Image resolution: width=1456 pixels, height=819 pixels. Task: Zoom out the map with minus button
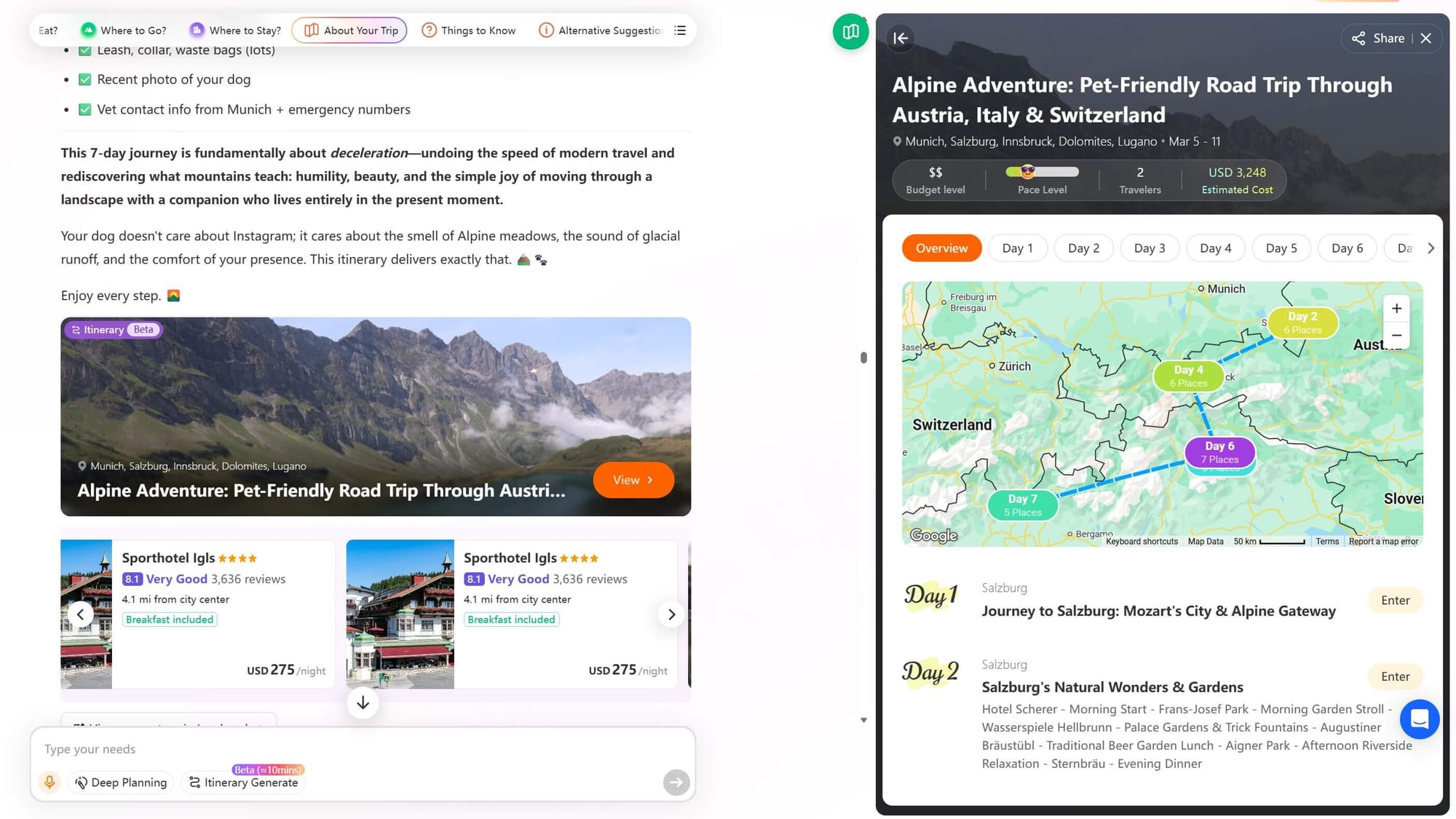click(1396, 336)
